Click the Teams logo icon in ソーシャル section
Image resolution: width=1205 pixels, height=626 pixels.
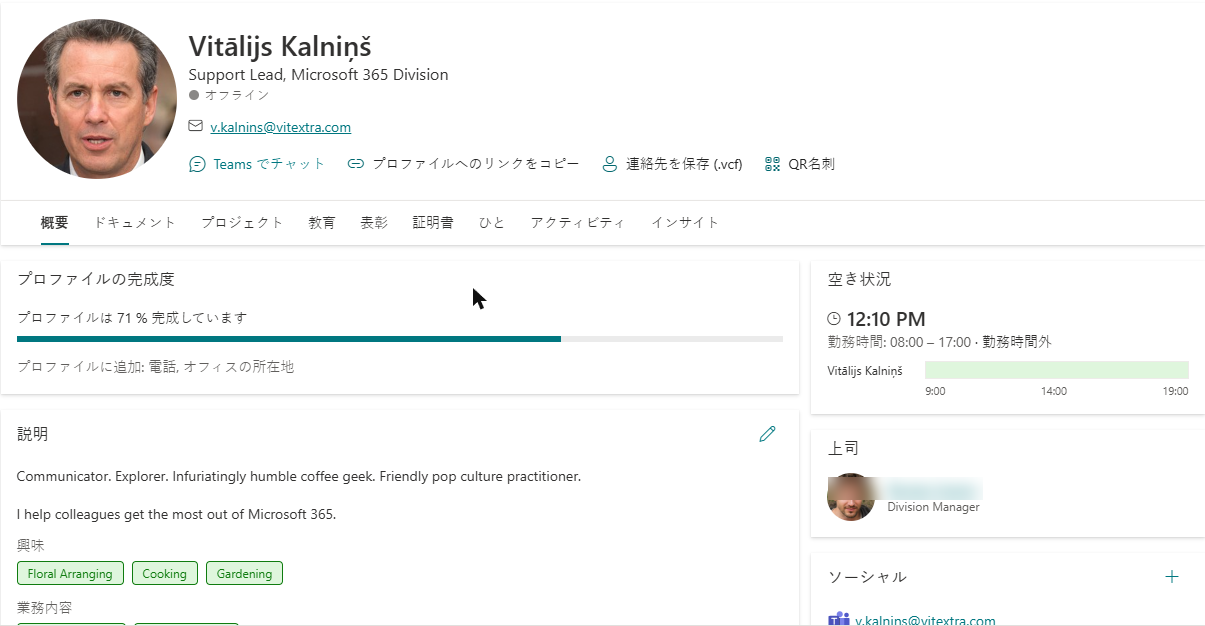coord(838,620)
